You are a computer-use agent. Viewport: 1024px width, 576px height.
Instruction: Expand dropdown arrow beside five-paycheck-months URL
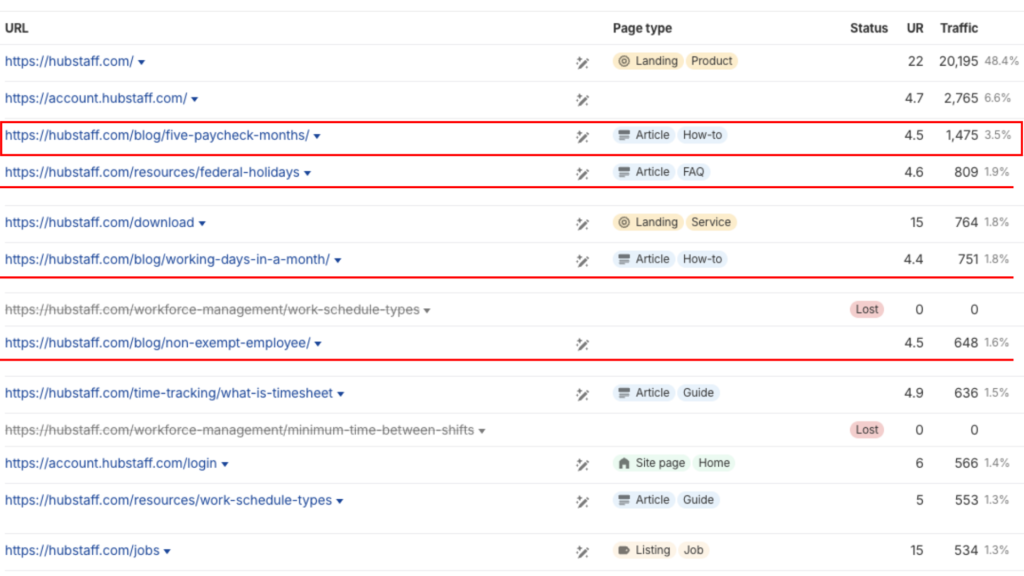[x=317, y=136]
